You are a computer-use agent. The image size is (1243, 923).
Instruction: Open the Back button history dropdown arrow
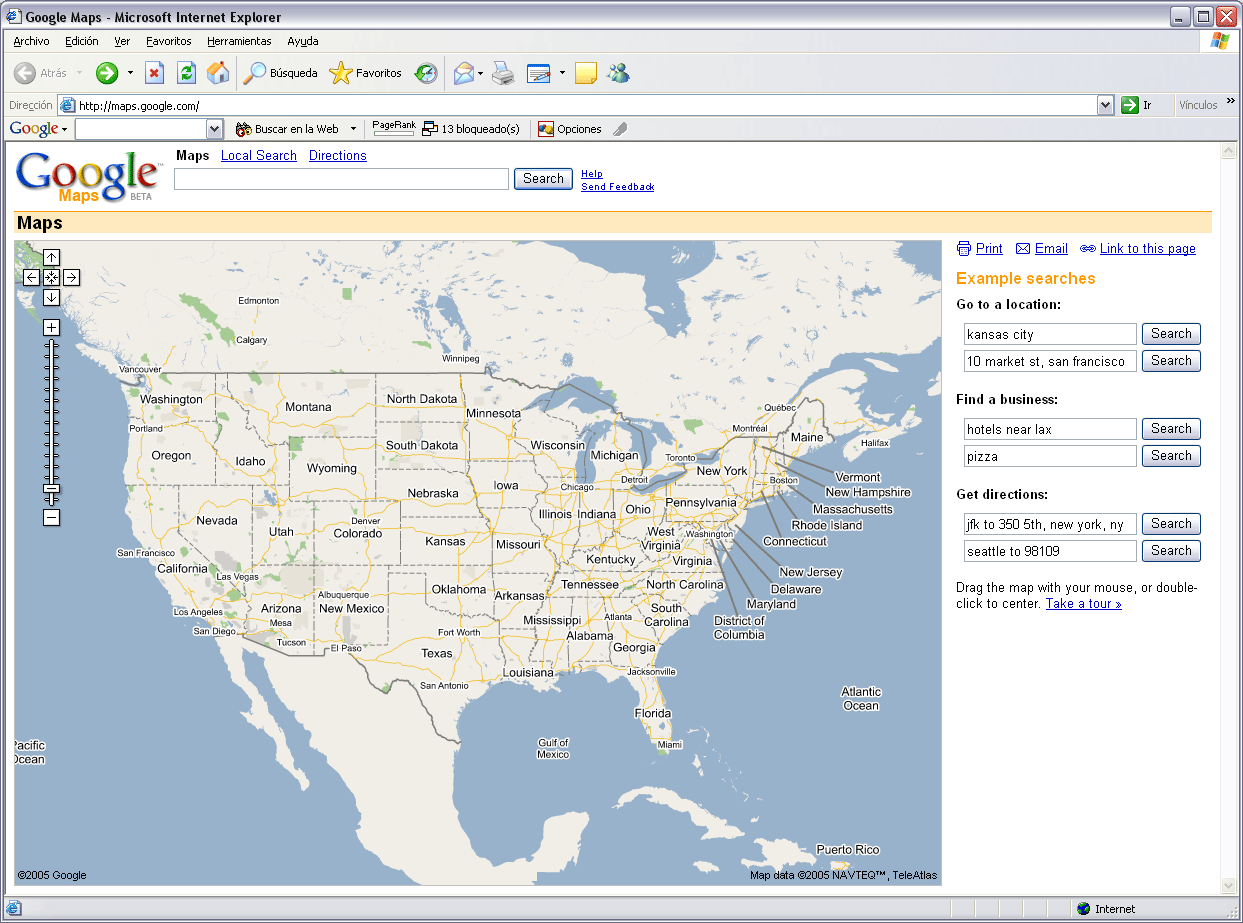[80, 73]
